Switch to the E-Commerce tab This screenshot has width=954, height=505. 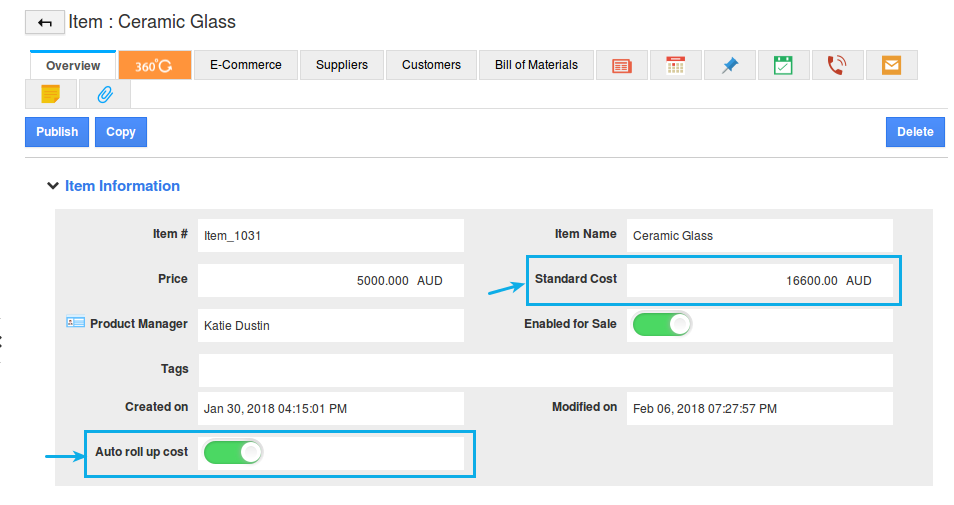click(245, 65)
